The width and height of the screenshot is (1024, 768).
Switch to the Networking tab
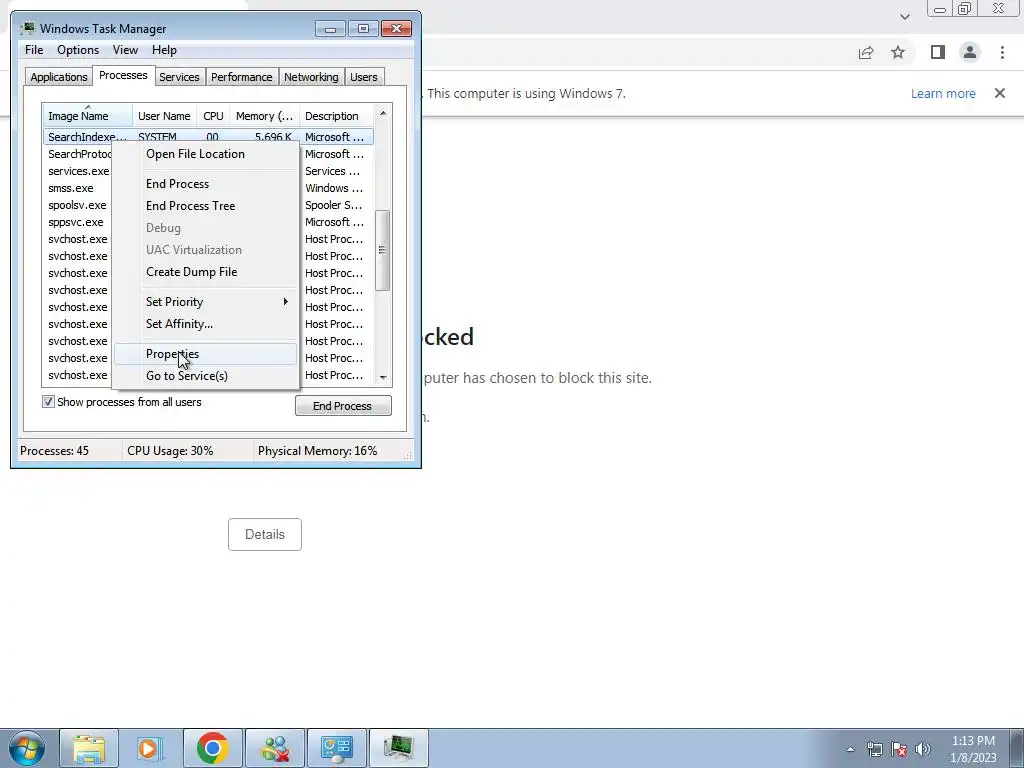click(x=311, y=77)
